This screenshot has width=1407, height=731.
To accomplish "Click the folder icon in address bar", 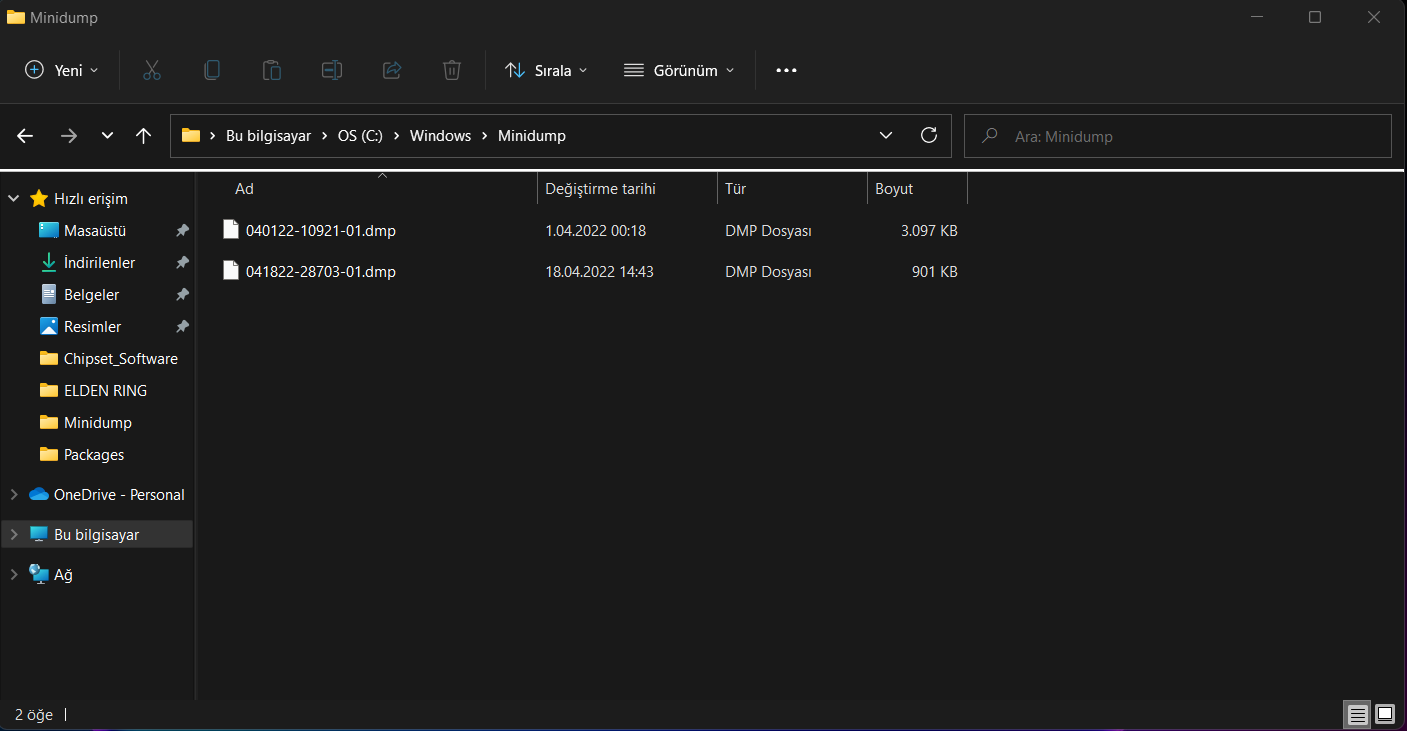I will tap(191, 135).
